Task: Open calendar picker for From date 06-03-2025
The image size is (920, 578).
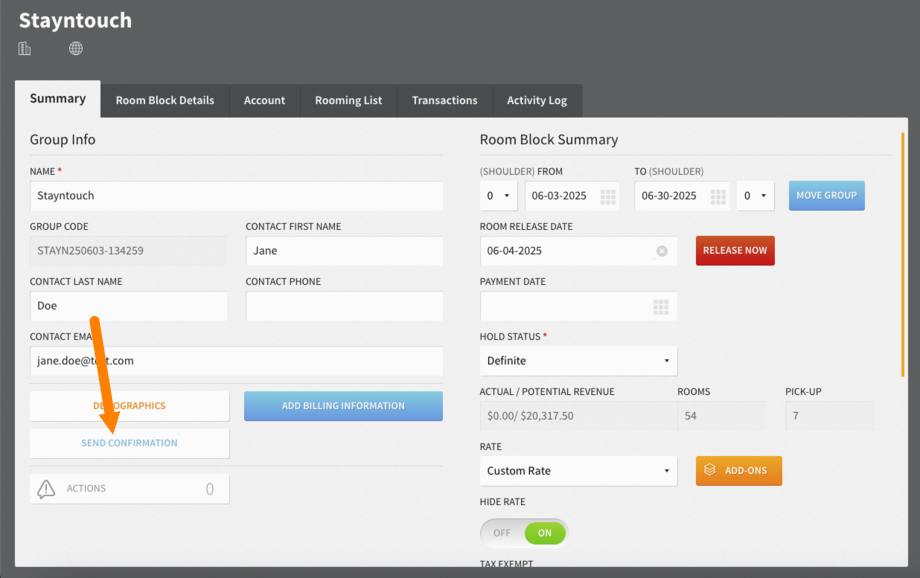Action: click(x=608, y=197)
